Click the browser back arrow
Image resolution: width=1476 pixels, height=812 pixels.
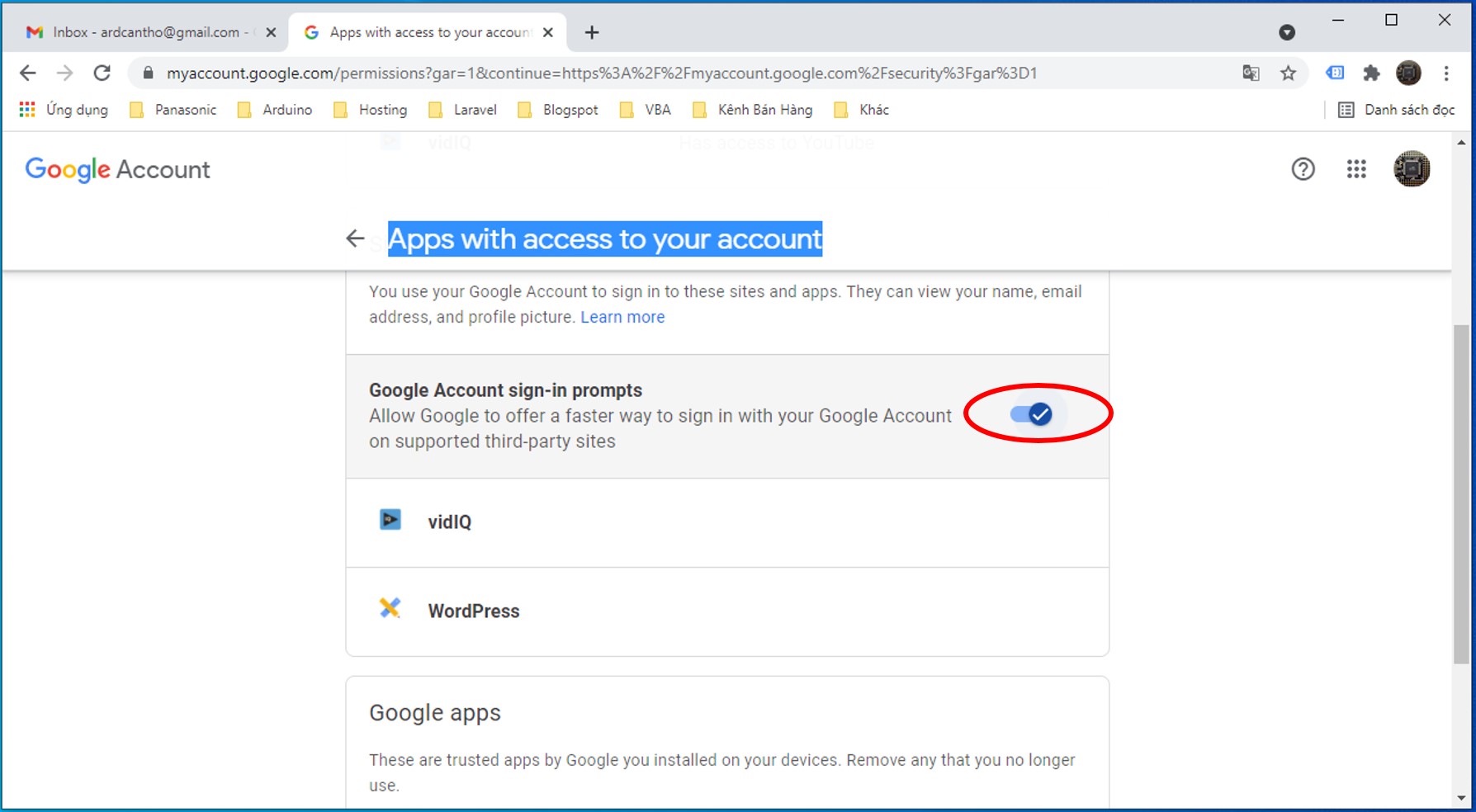pos(27,73)
